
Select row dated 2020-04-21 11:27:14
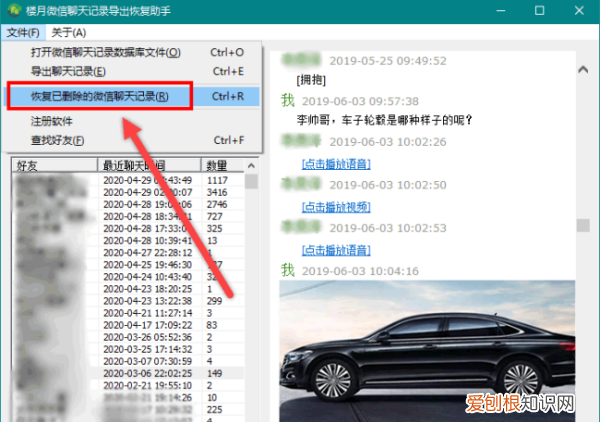tap(128, 313)
